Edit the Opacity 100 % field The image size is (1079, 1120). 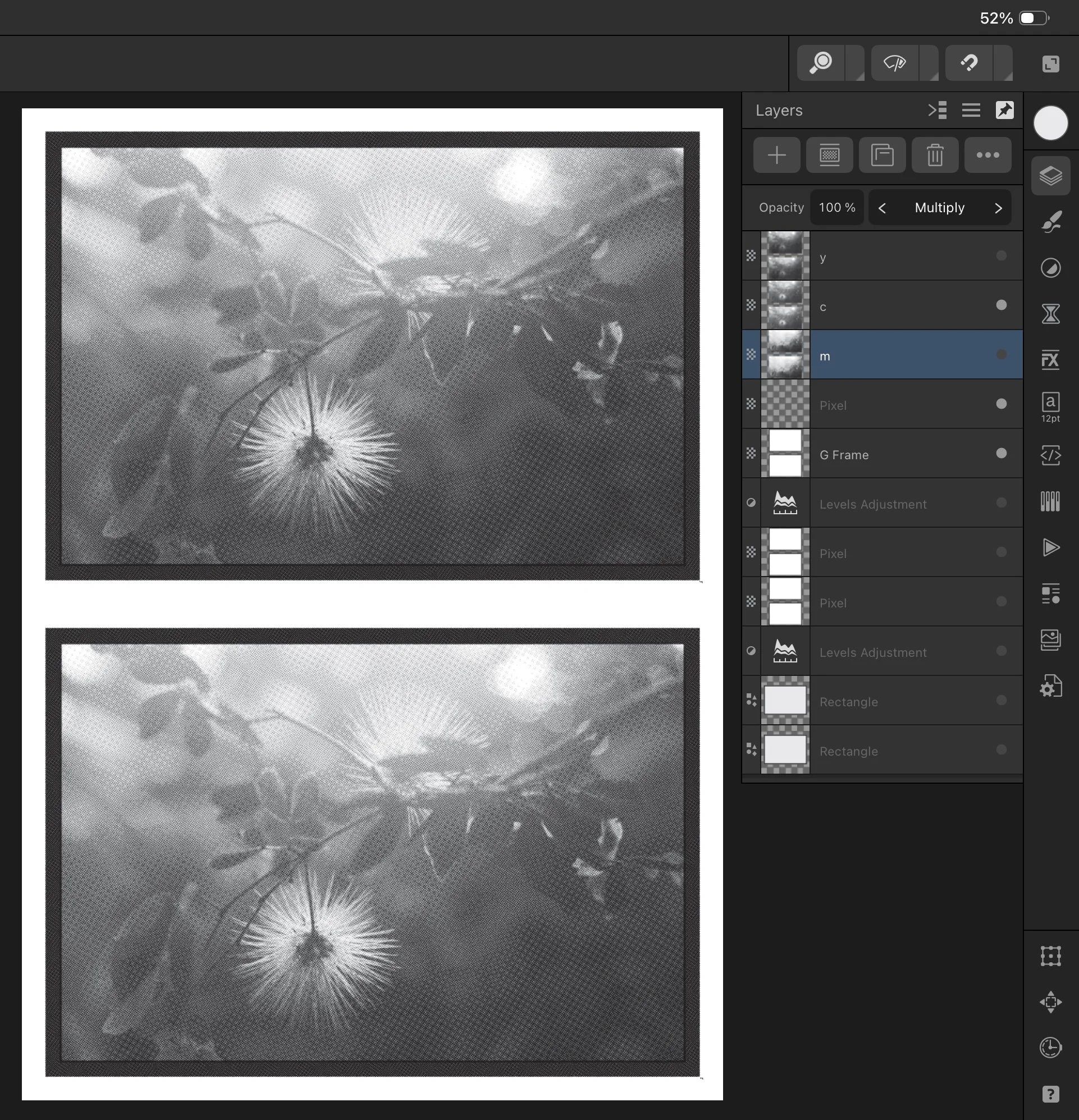tap(836, 207)
